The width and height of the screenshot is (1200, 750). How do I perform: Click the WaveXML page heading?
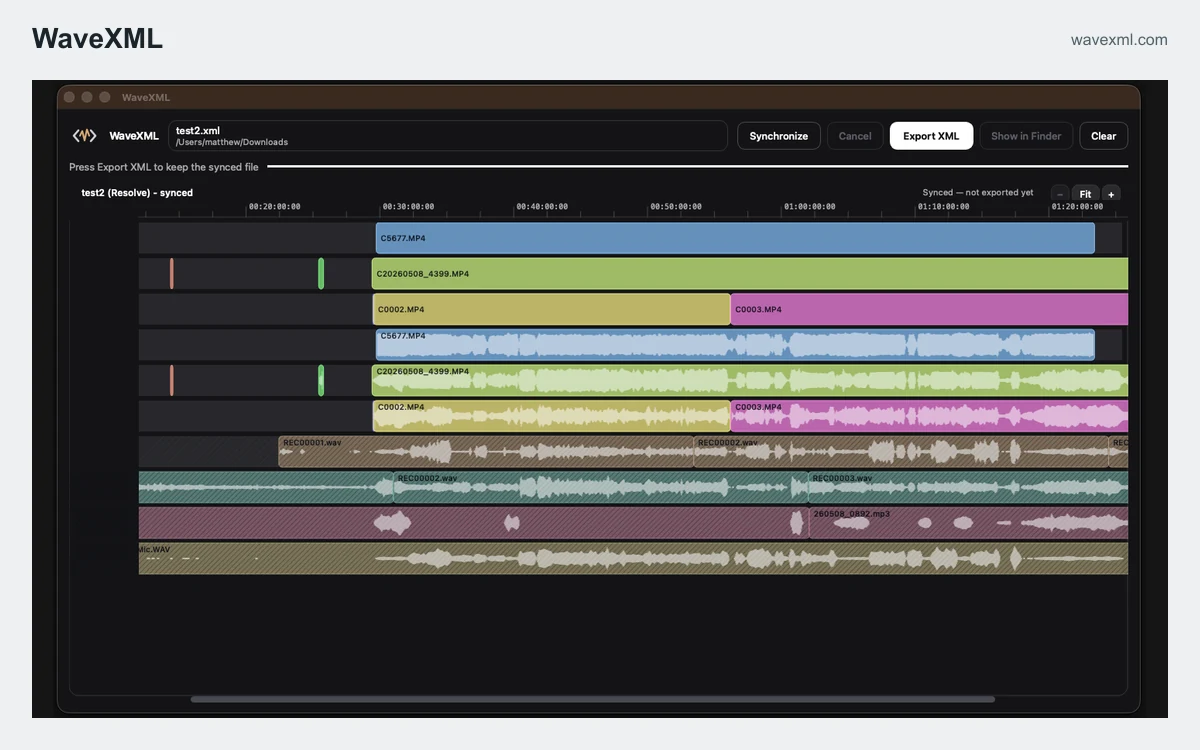point(97,39)
